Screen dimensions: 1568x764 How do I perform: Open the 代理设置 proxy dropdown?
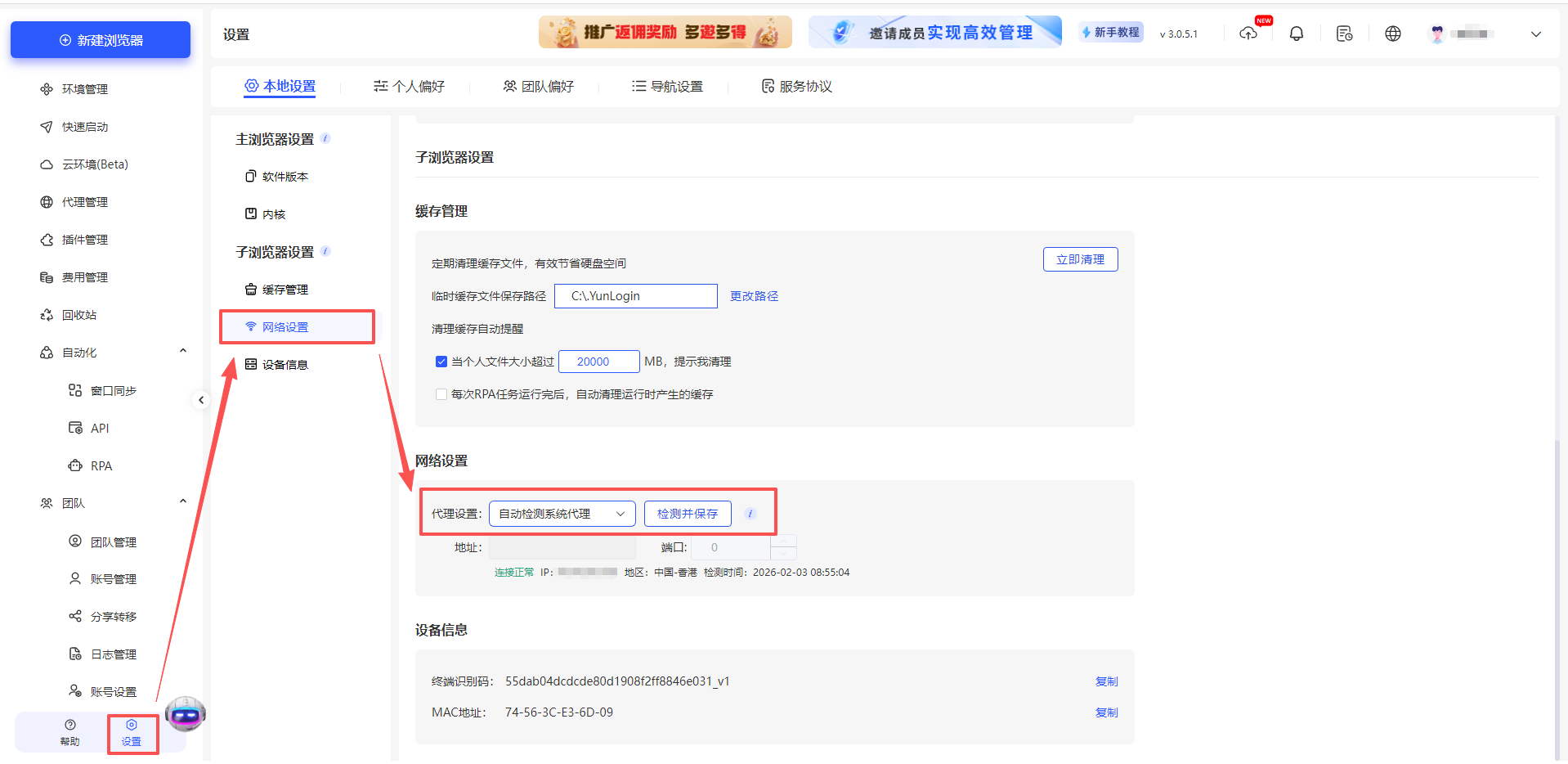[x=562, y=514]
